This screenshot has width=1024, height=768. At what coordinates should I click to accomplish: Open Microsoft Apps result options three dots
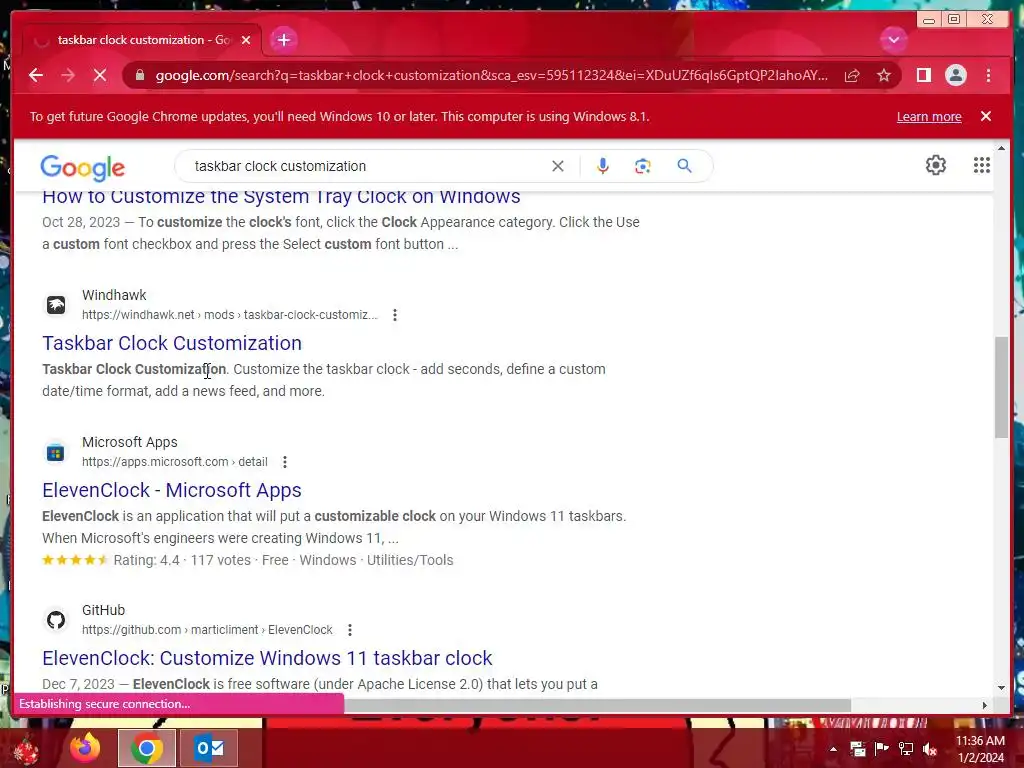(285, 462)
